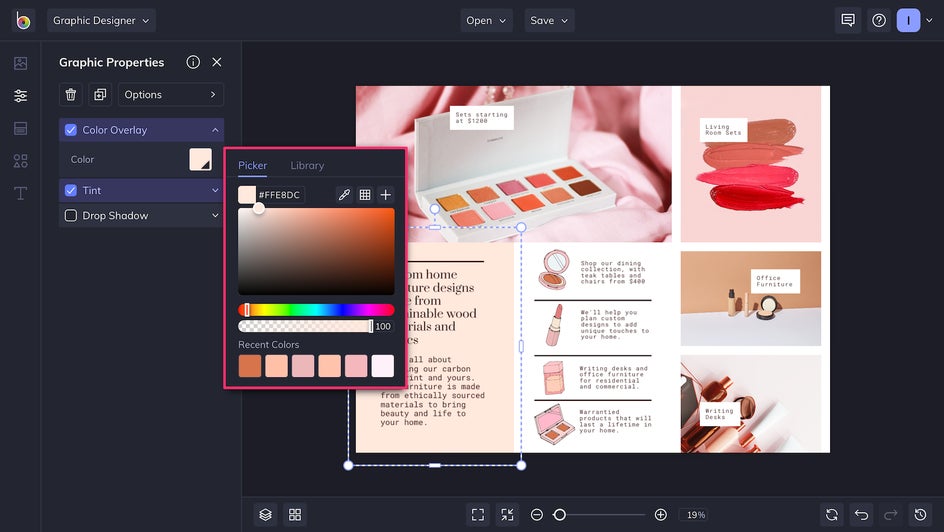Screen dimensions: 944x532
Task: Click the compact mirror illustration on canvas
Action: pos(554,270)
